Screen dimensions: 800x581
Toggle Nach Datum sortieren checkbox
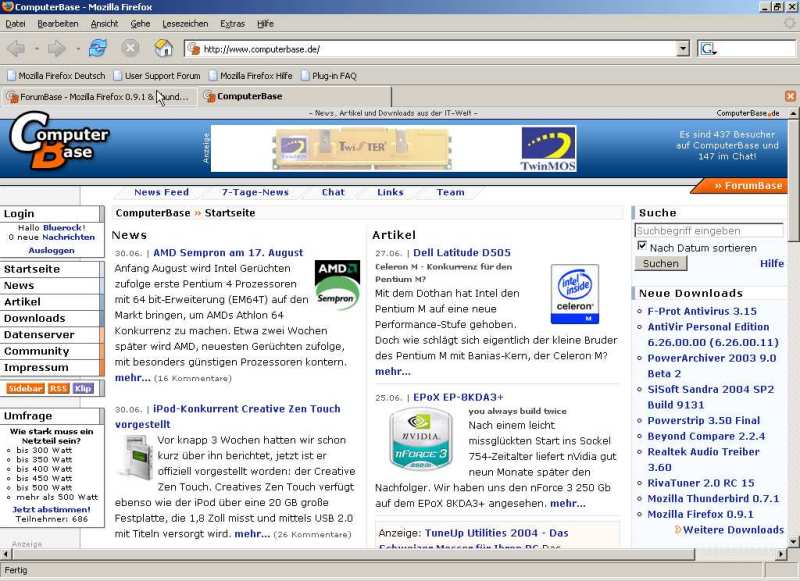tap(642, 246)
